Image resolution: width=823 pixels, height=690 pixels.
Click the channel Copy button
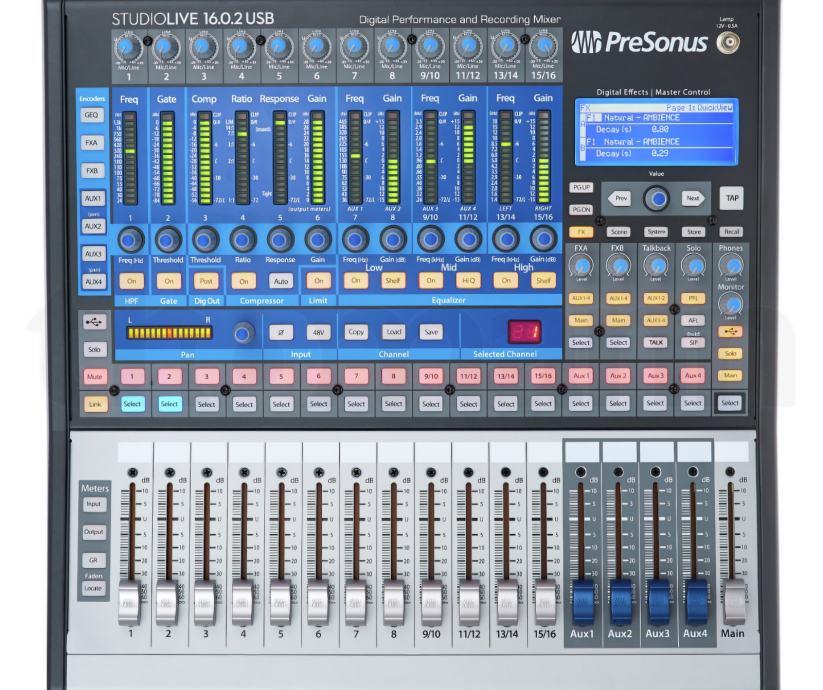click(x=356, y=332)
